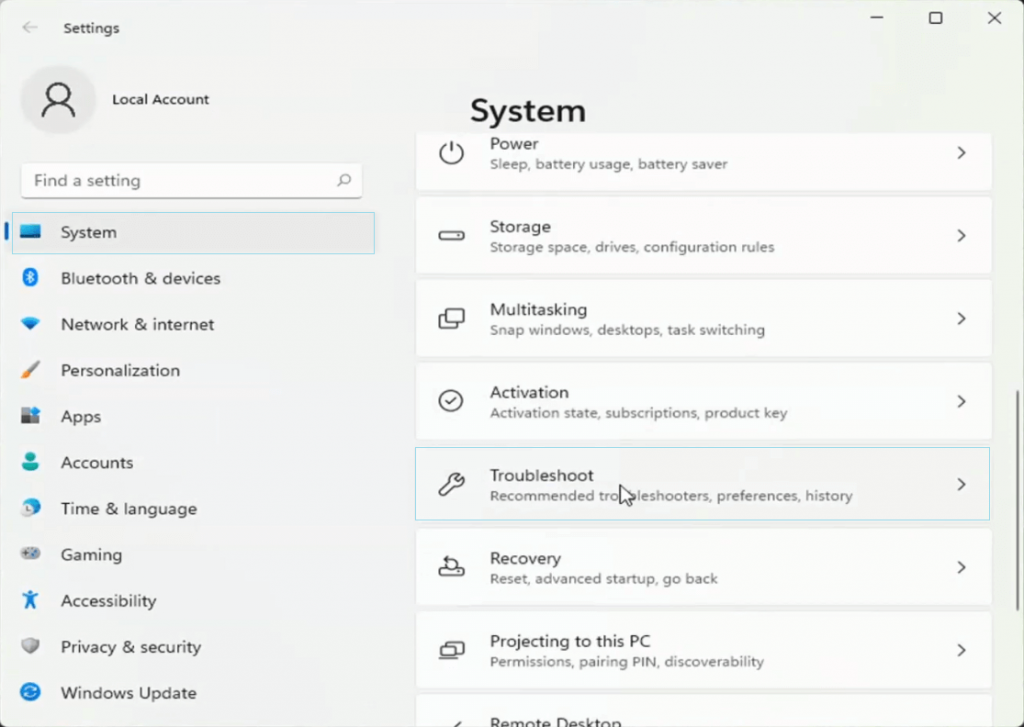Click the Bluetooth icon in sidebar
1024x727 pixels.
(x=31, y=278)
